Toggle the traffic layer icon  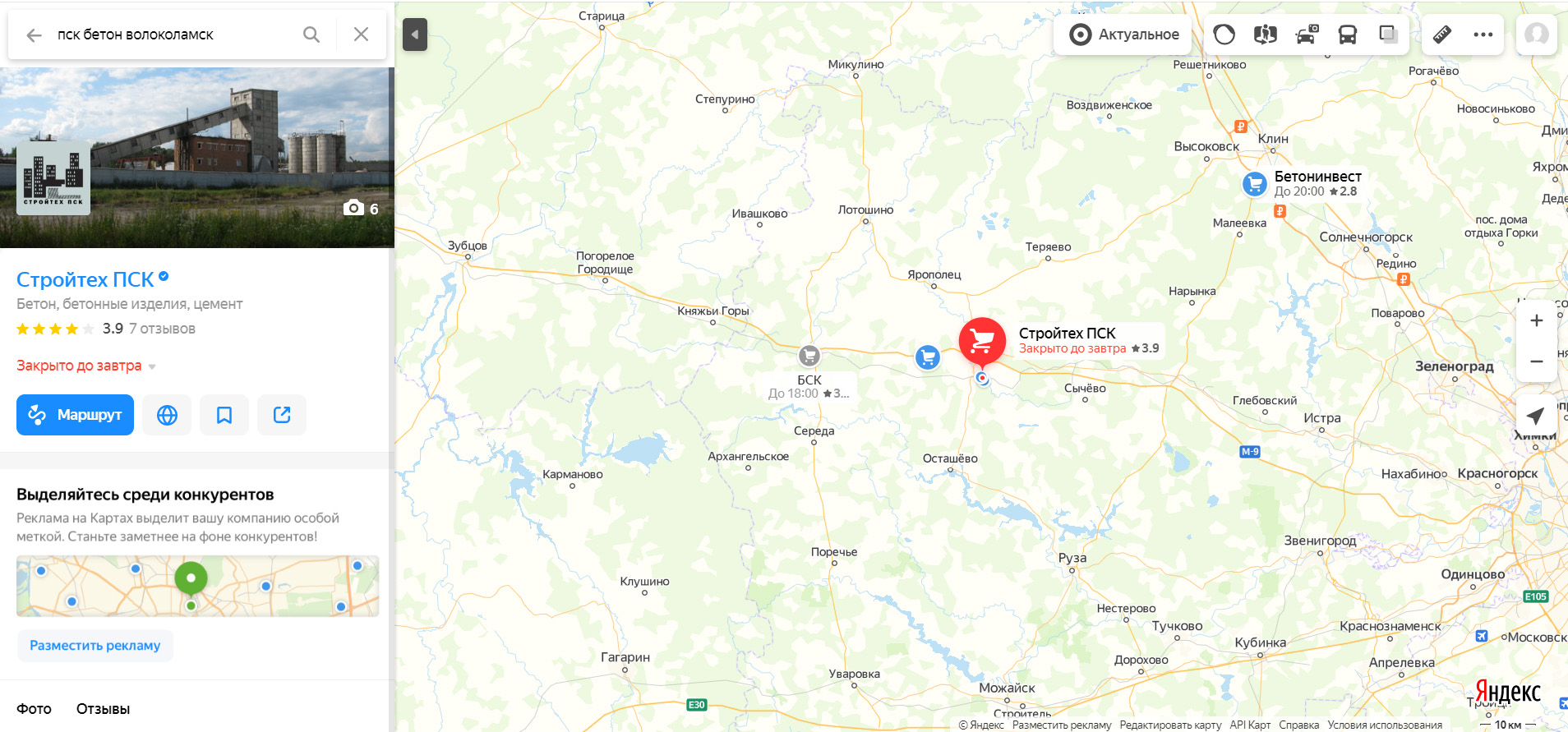pyautogui.click(x=1224, y=35)
